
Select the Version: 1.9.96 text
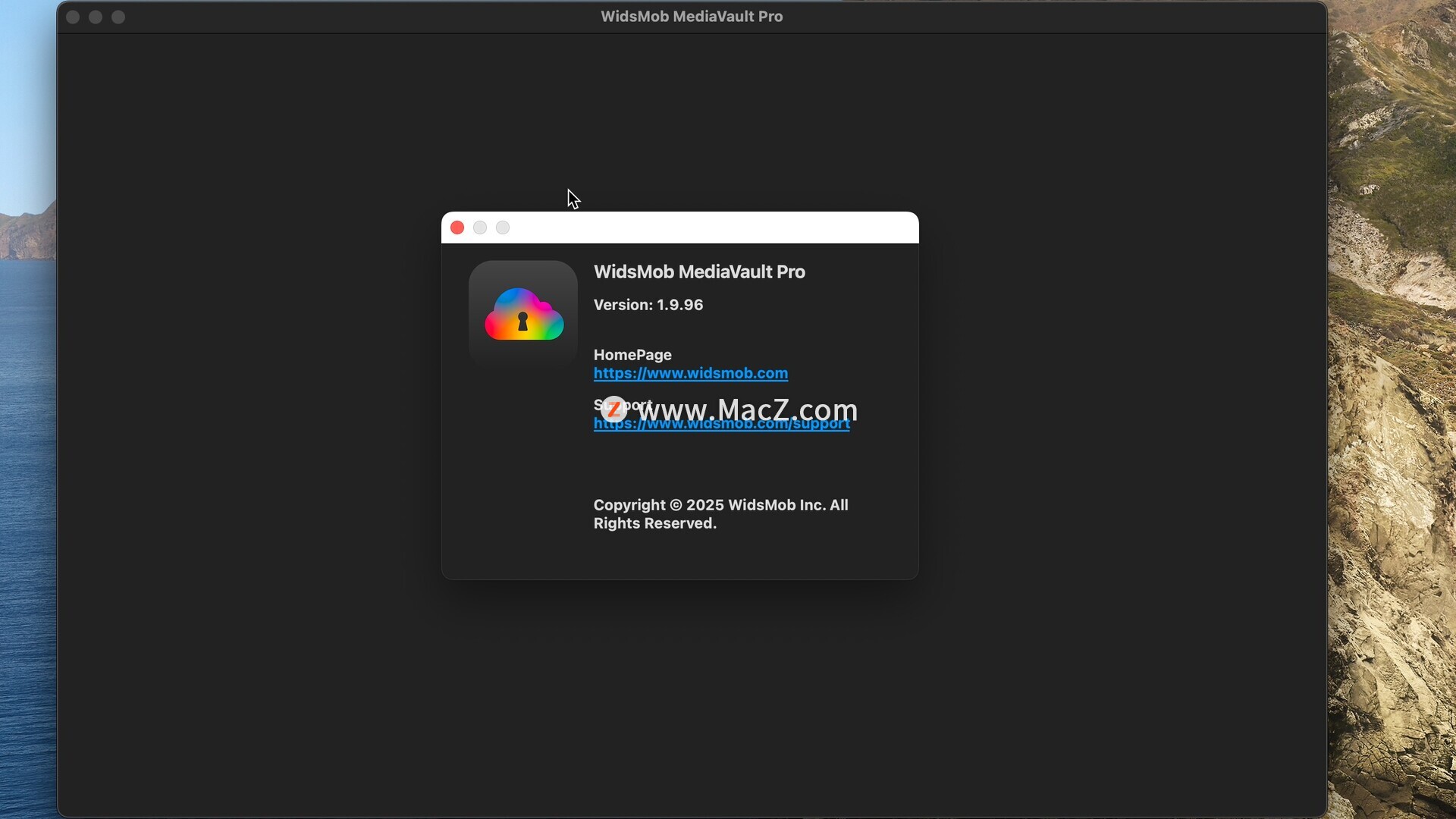pos(648,305)
